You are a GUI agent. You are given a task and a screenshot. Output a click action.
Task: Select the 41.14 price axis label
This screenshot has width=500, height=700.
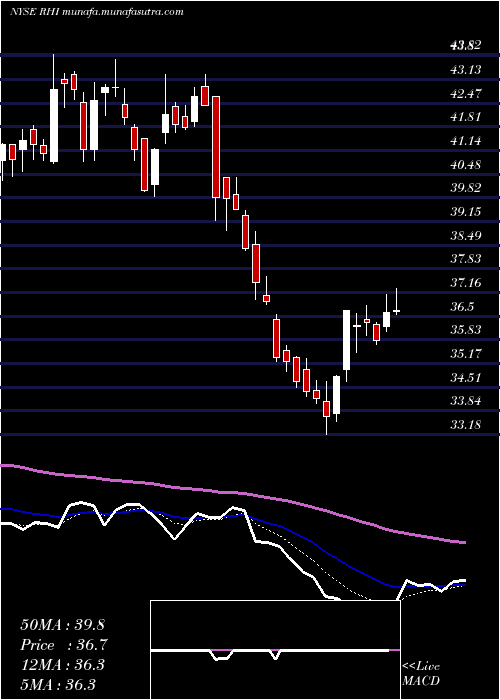pyautogui.click(x=466, y=140)
